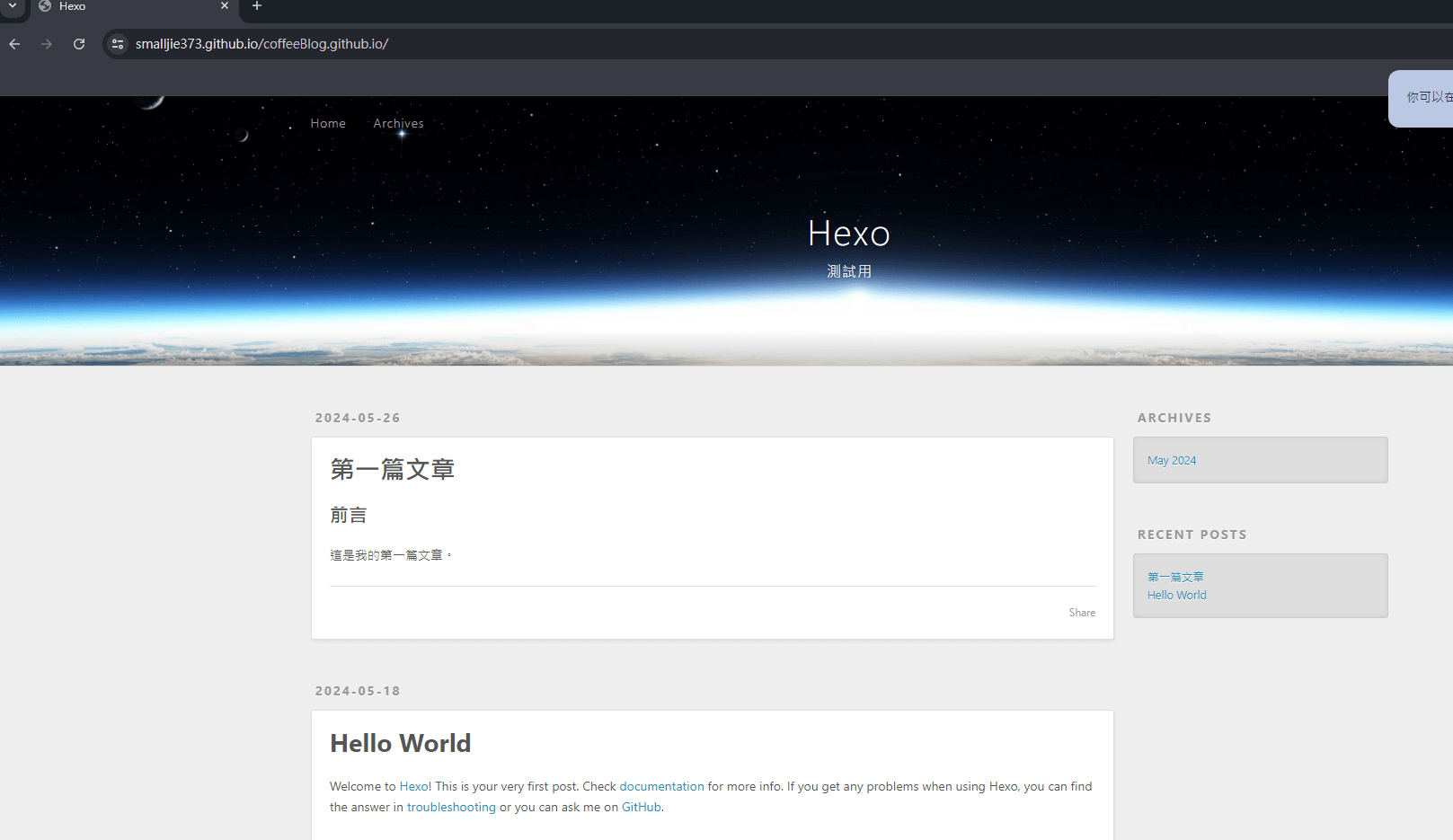Open the Hello World post title
The image size is (1453, 840).
pos(401,744)
